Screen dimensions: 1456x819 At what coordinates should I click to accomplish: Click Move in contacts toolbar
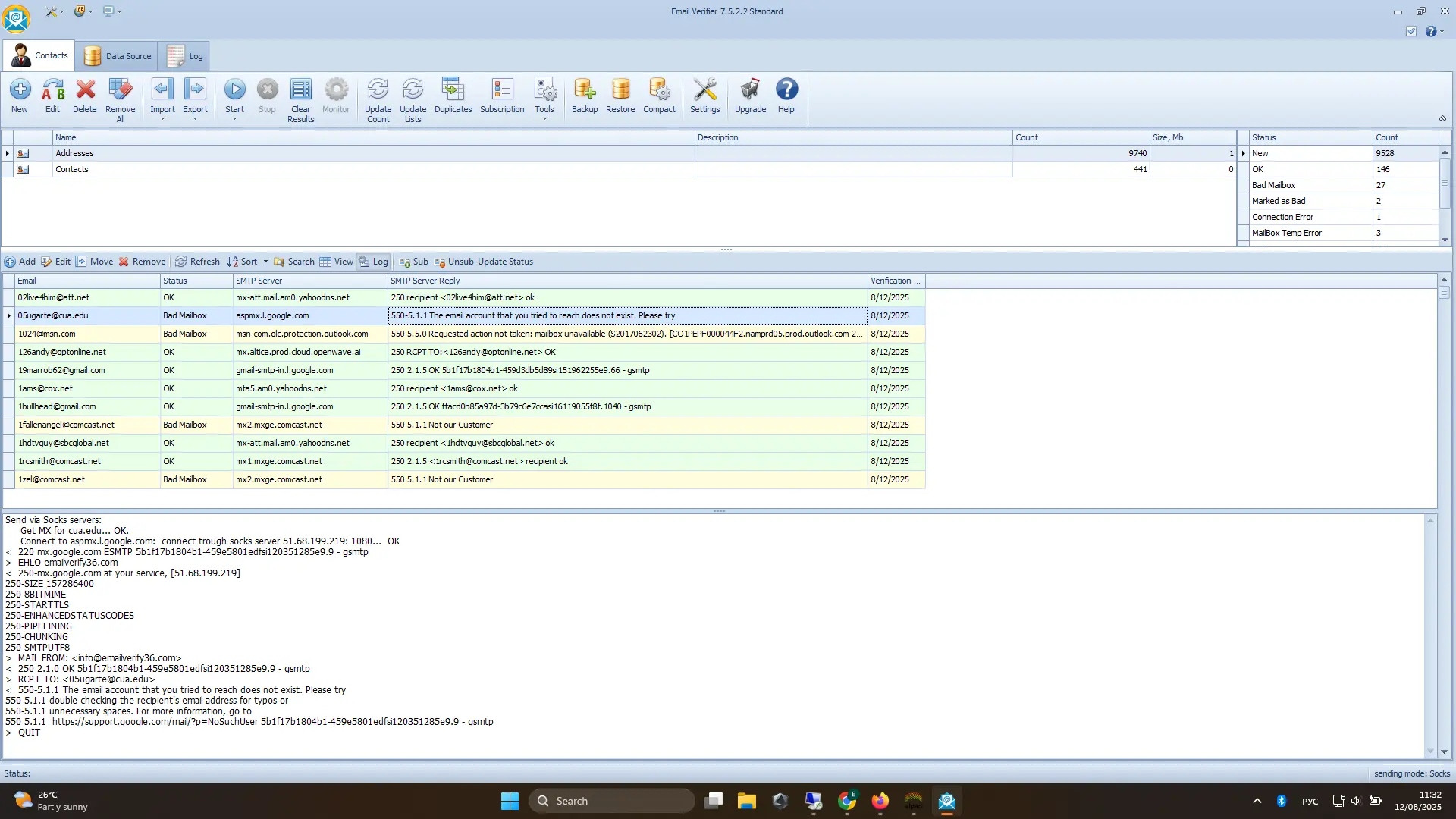(x=94, y=262)
